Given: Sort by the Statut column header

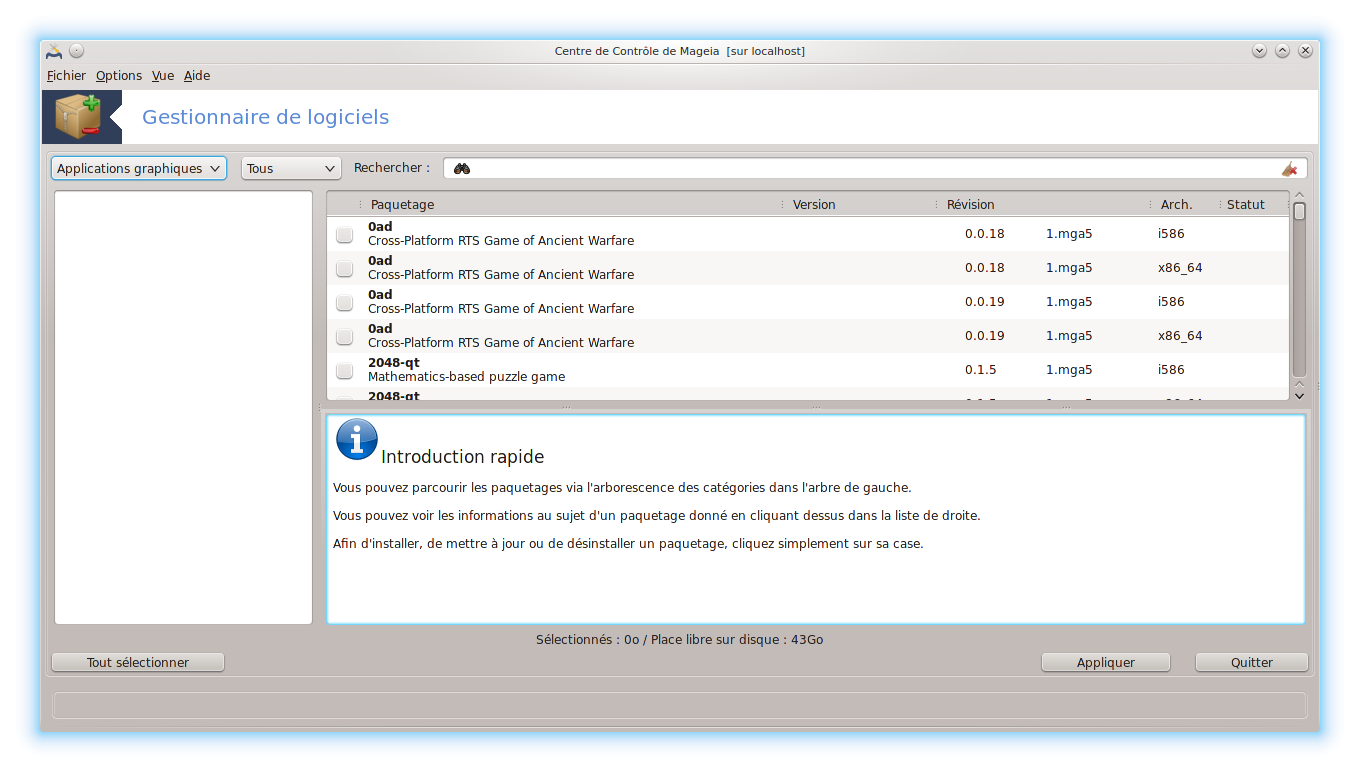Looking at the screenshot, I should (1255, 204).
